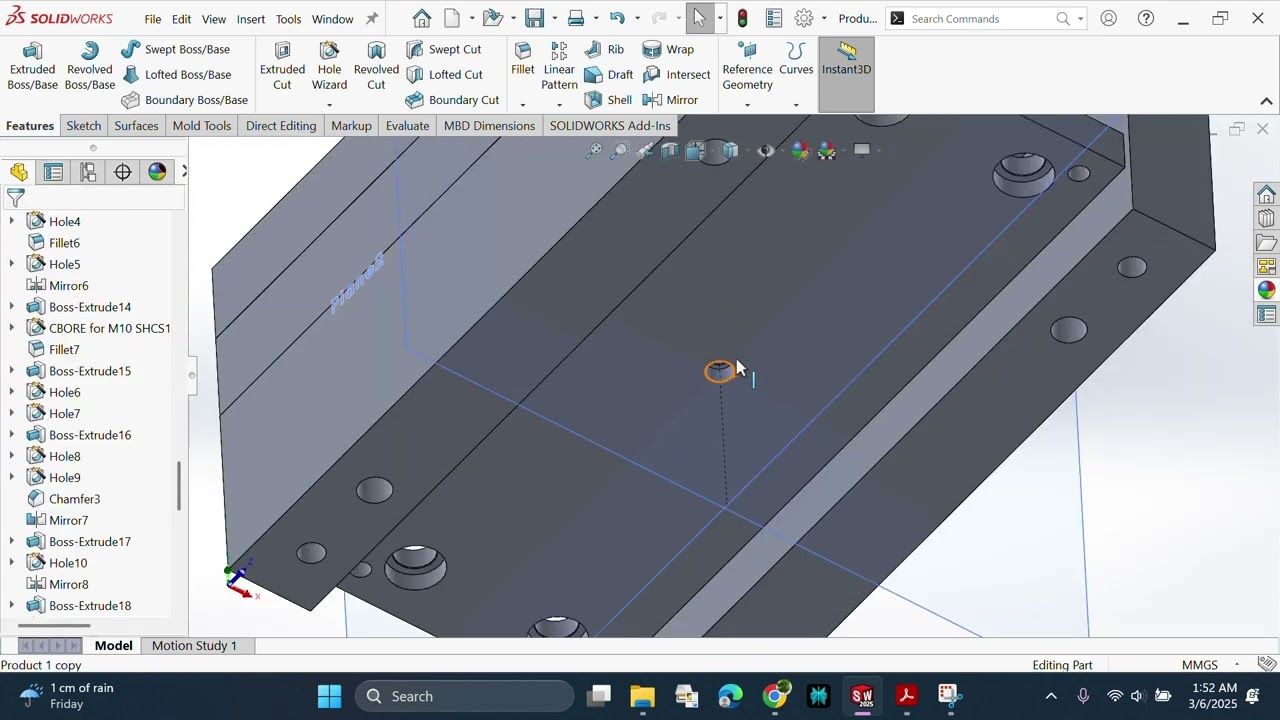The width and height of the screenshot is (1280, 720).
Task: Activate the Revolved Cut tool
Action: pos(376,67)
